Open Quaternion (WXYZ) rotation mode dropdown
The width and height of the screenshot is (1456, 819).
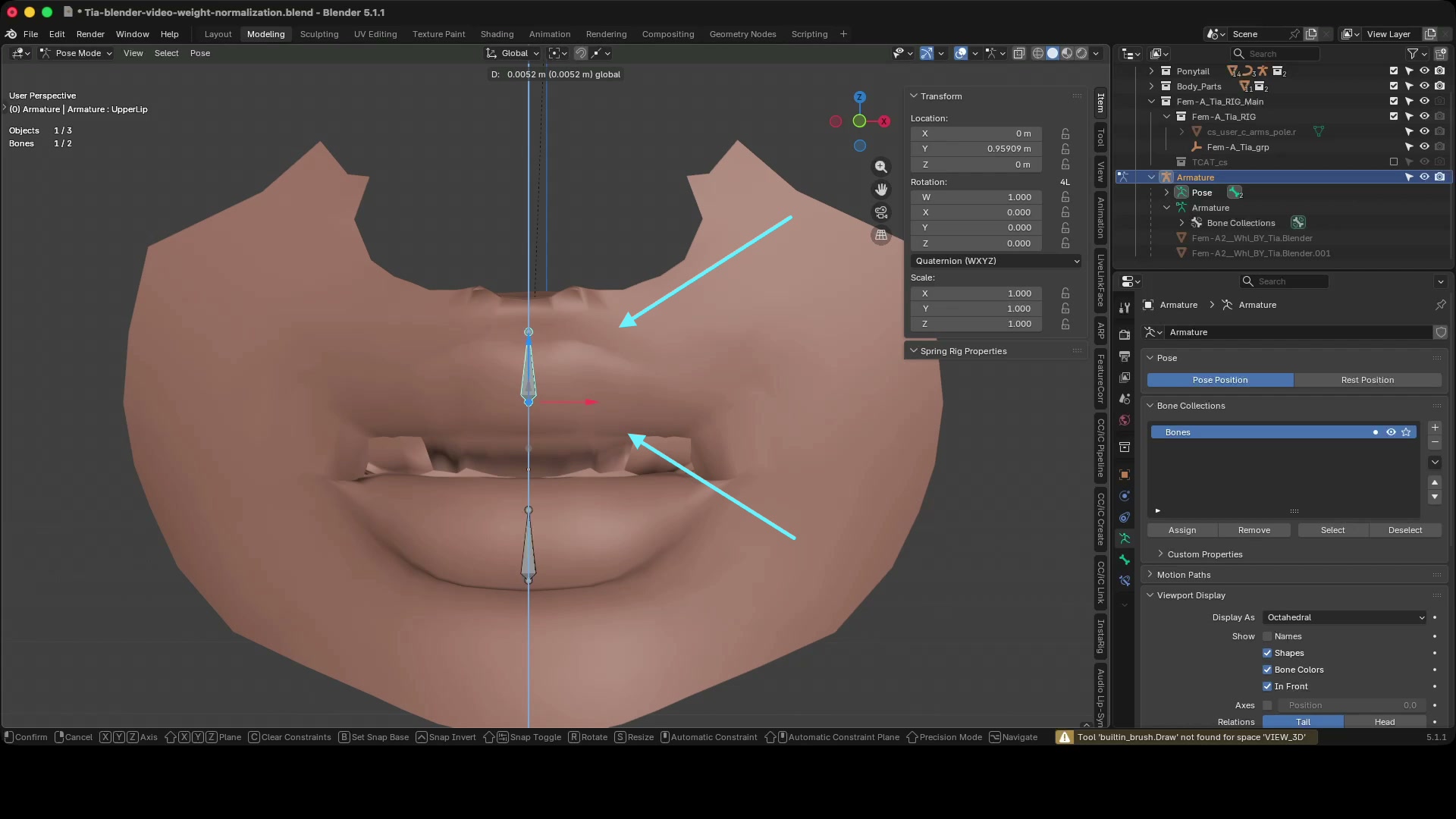[996, 261]
